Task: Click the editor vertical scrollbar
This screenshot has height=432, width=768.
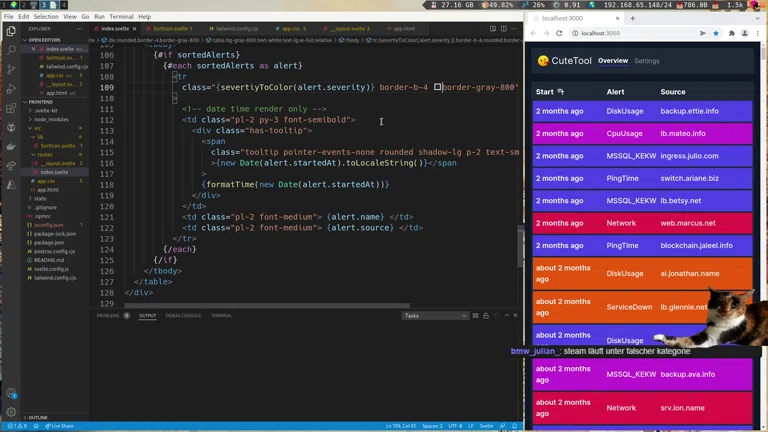Action: pos(521,246)
